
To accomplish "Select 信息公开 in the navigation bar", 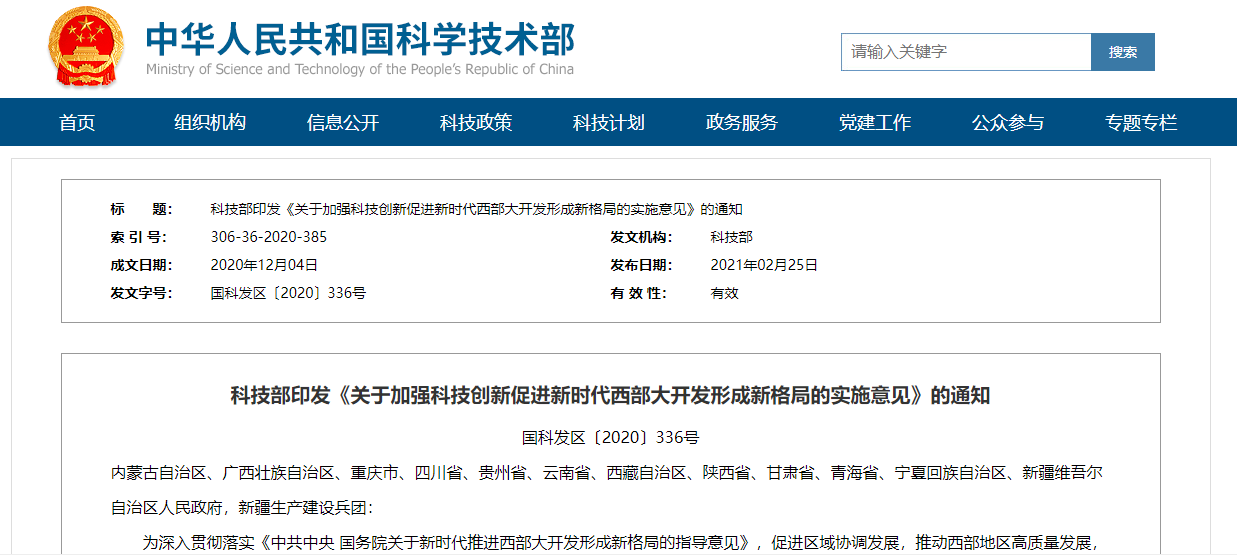I will (x=343, y=123).
